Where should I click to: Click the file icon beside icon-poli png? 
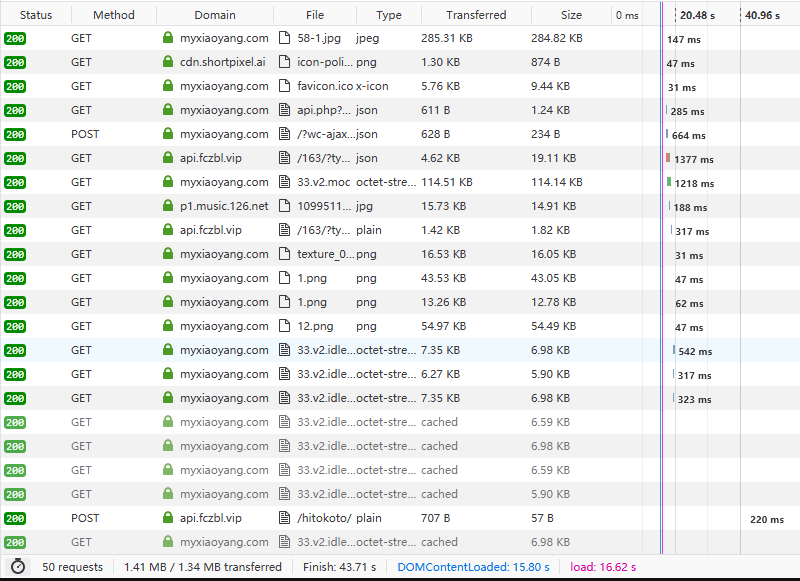(x=284, y=62)
